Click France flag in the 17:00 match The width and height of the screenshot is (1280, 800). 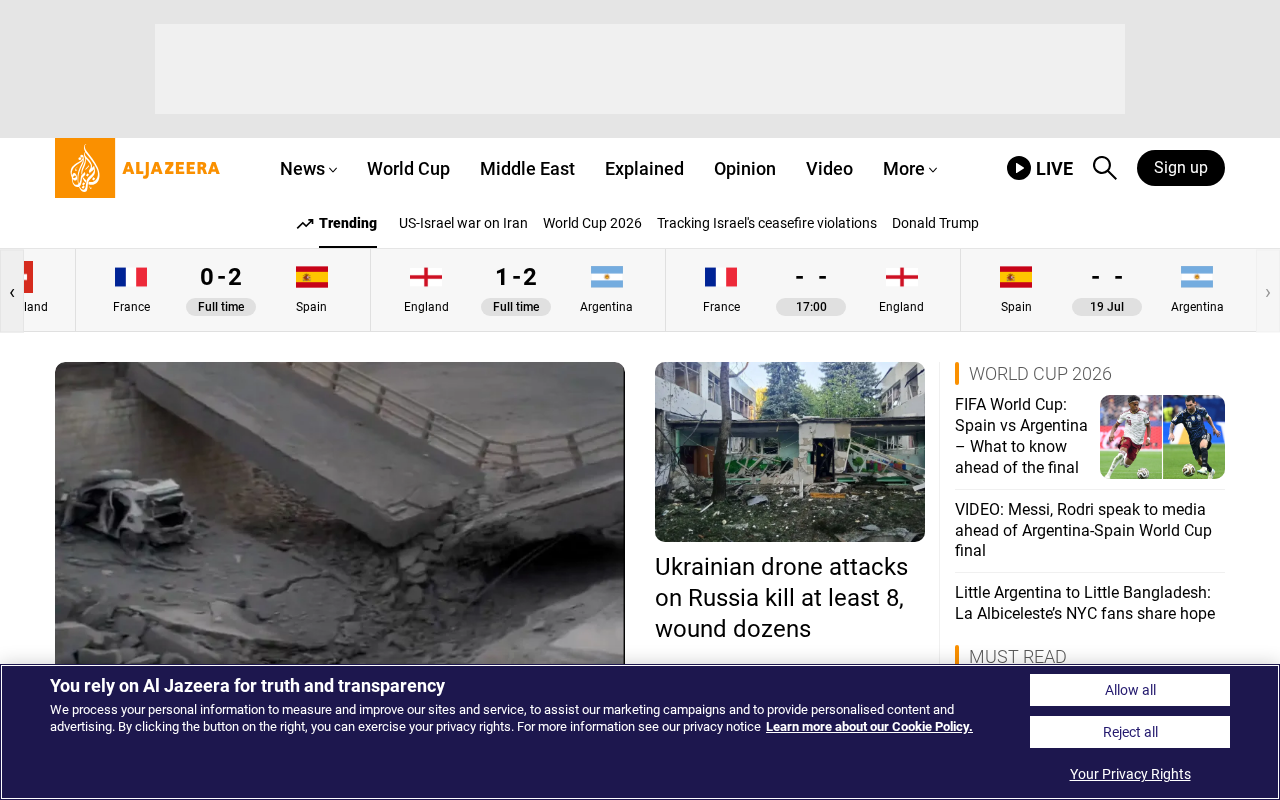click(721, 277)
